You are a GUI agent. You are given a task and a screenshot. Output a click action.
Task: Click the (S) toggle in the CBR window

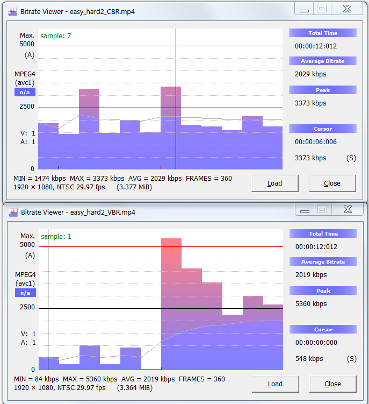[351, 158]
